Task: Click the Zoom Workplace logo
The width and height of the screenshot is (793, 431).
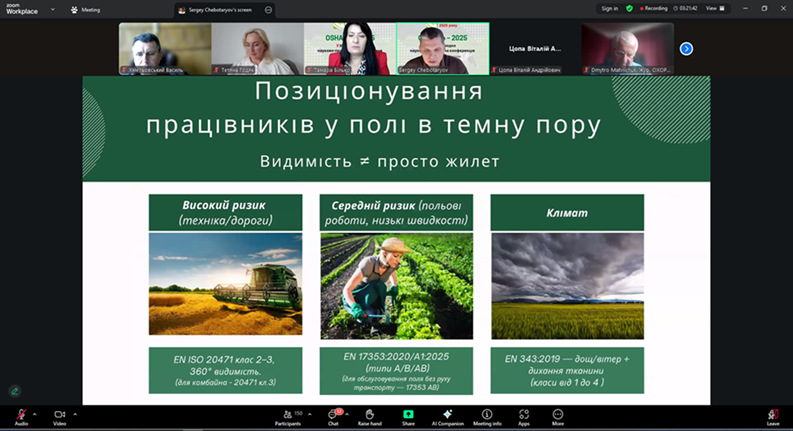Action: 22,9
